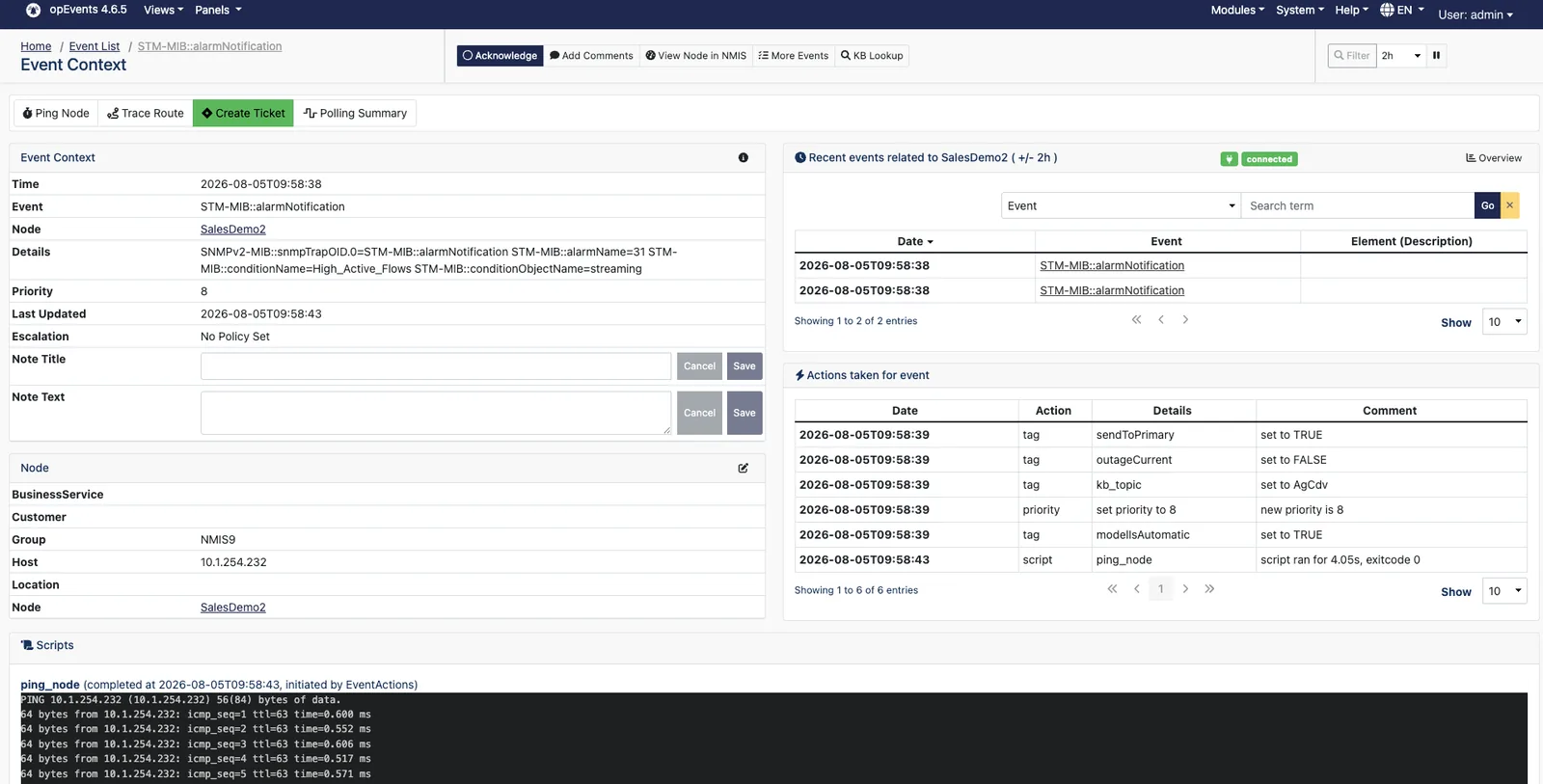This screenshot has width=1543, height=784.
Task: Go to previous page of actions table
Action: click(x=1136, y=588)
